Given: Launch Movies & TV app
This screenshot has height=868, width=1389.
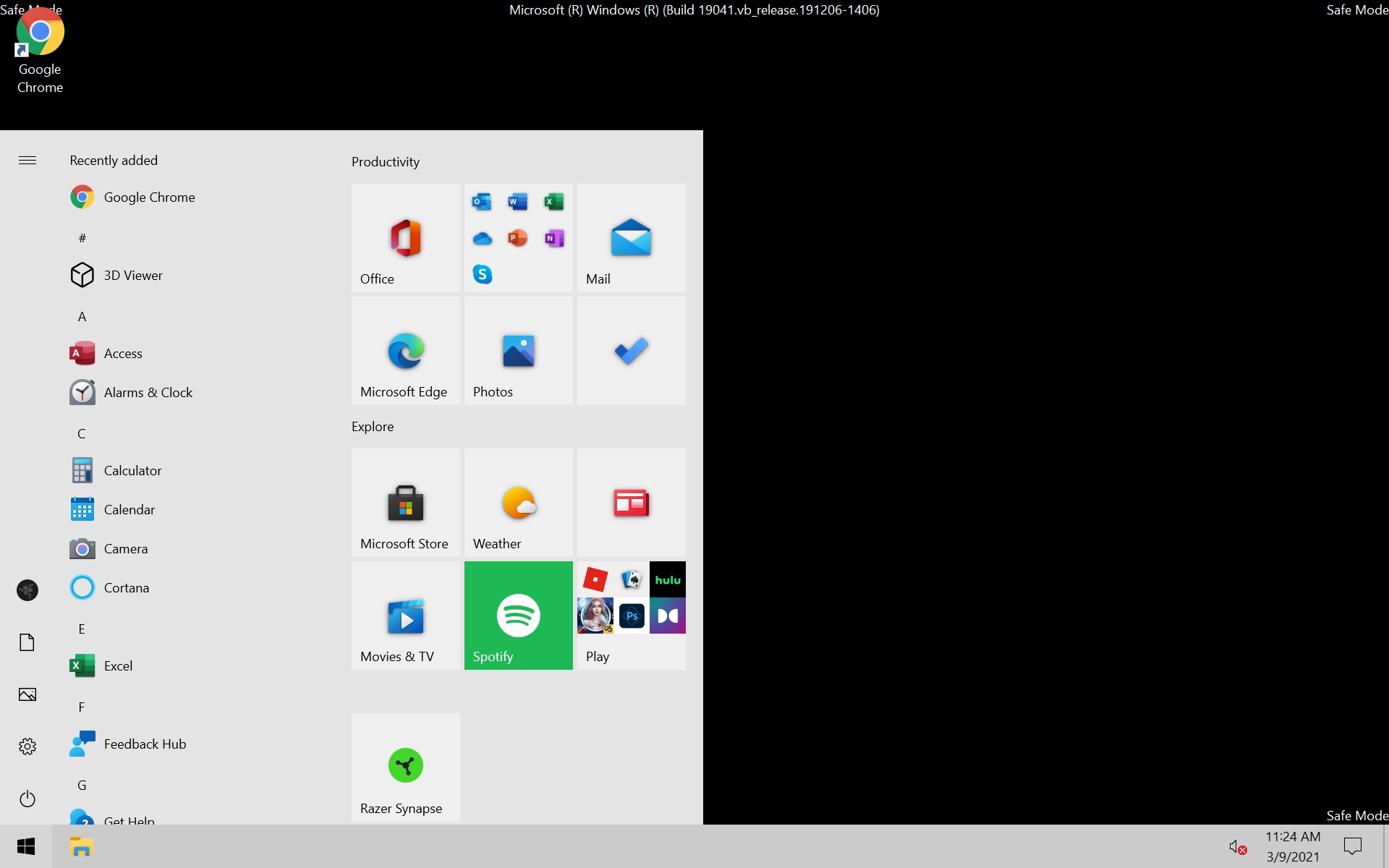Looking at the screenshot, I should (x=404, y=615).
